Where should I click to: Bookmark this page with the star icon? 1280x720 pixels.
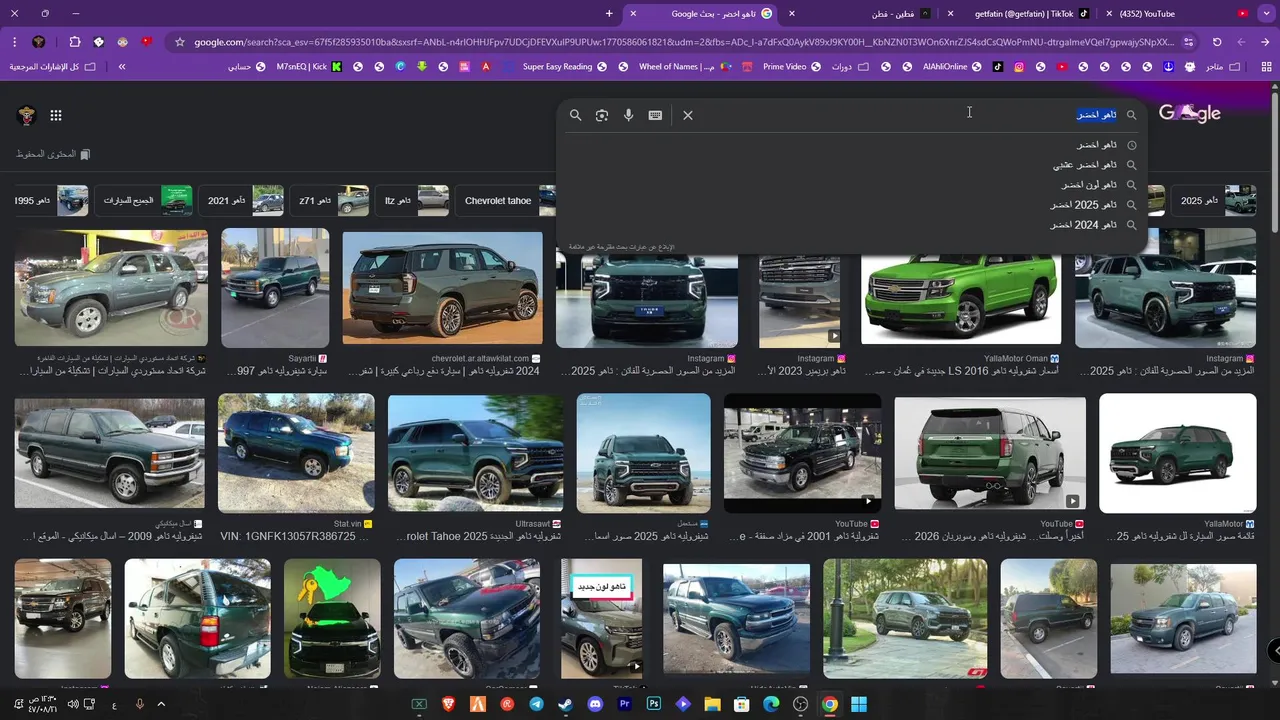(180, 42)
